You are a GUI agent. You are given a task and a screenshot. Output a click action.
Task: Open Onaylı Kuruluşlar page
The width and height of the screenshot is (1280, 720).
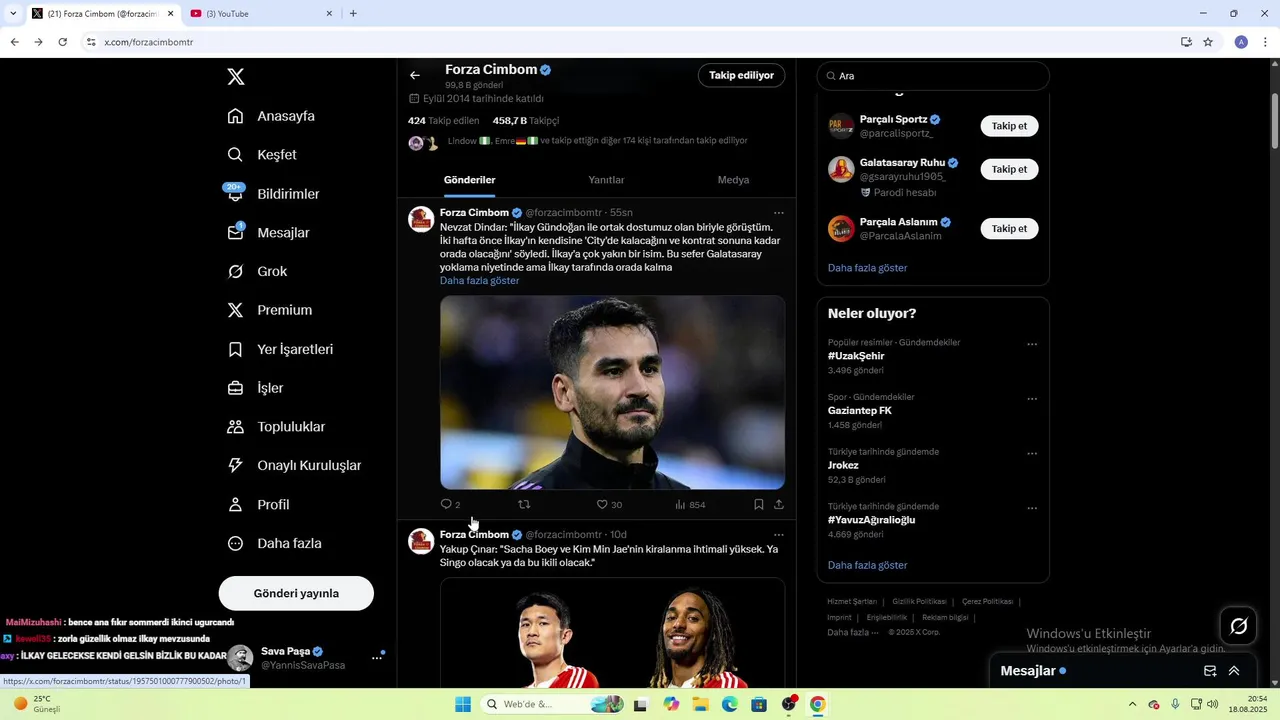[x=294, y=466]
